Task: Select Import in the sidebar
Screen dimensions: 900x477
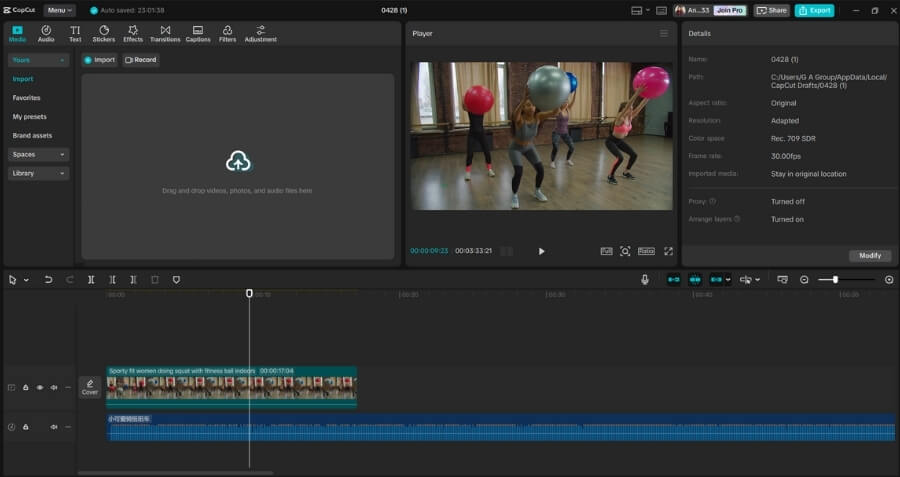Action: click(23, 79)
